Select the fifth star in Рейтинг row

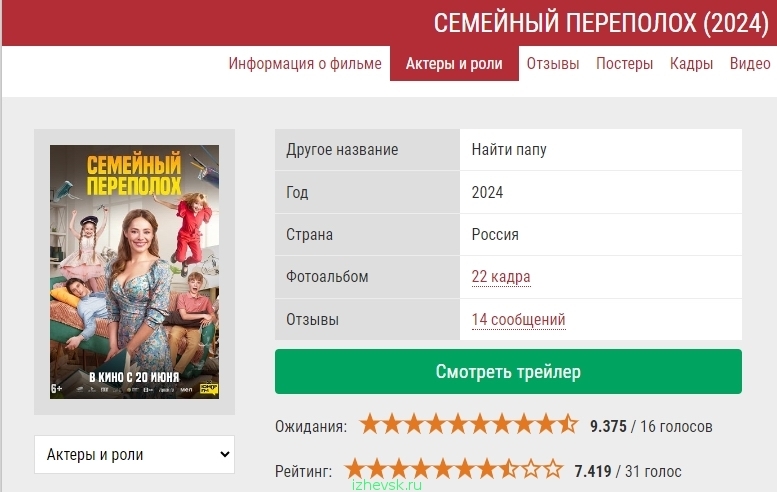coord(443,469)
